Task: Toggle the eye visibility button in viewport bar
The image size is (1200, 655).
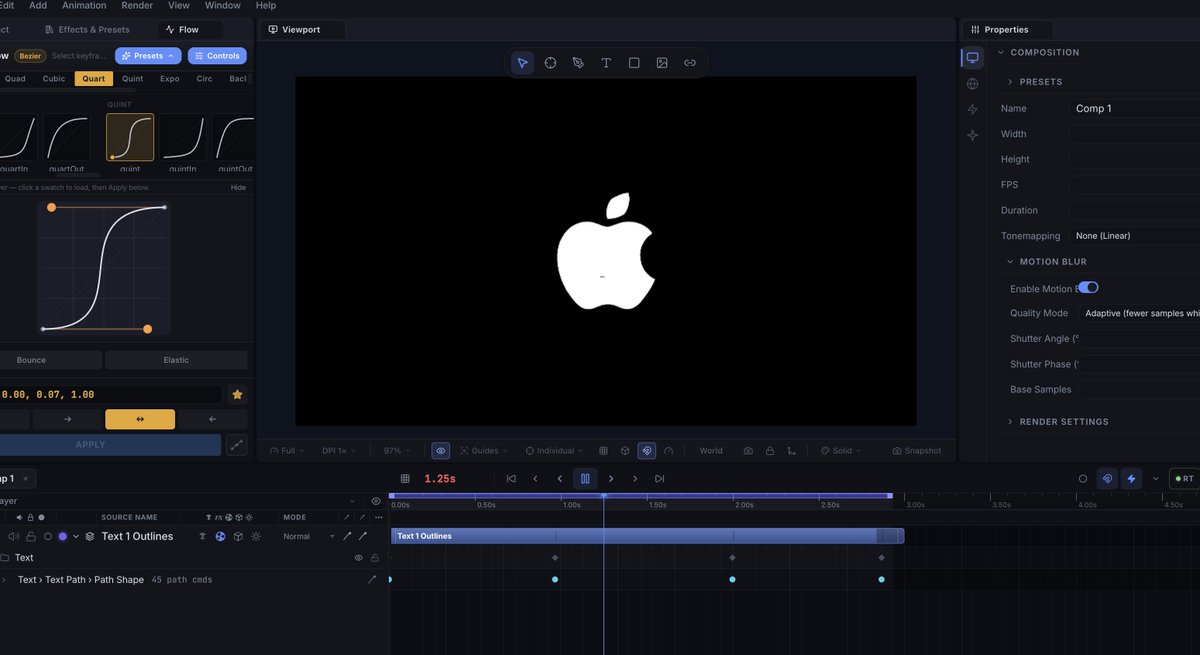Action: click(440, 451)
